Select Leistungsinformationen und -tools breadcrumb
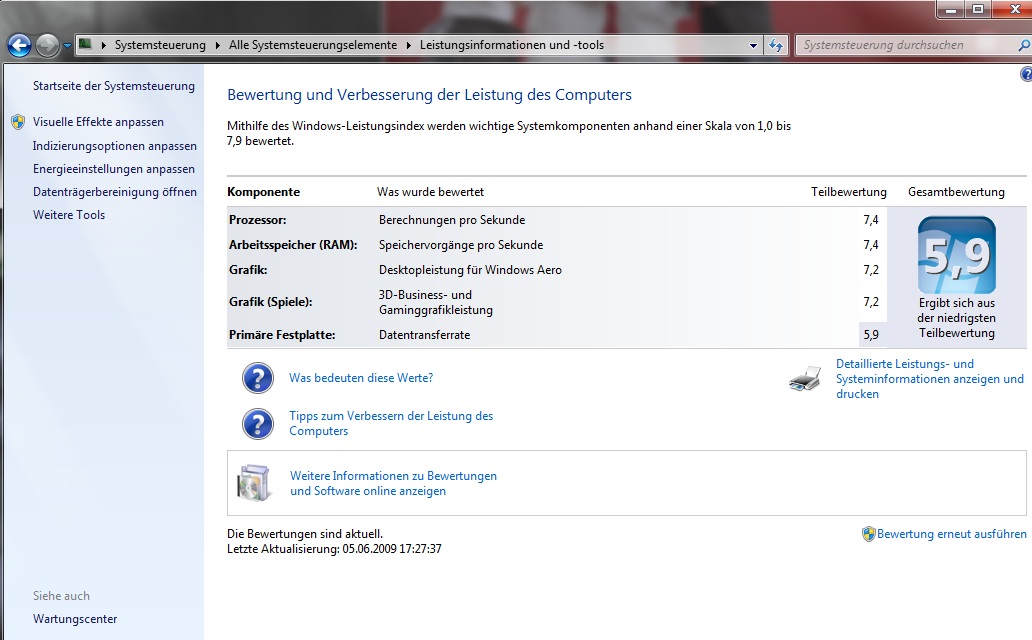This screenshot has height=640, width=1032. (x=511, y=45)
